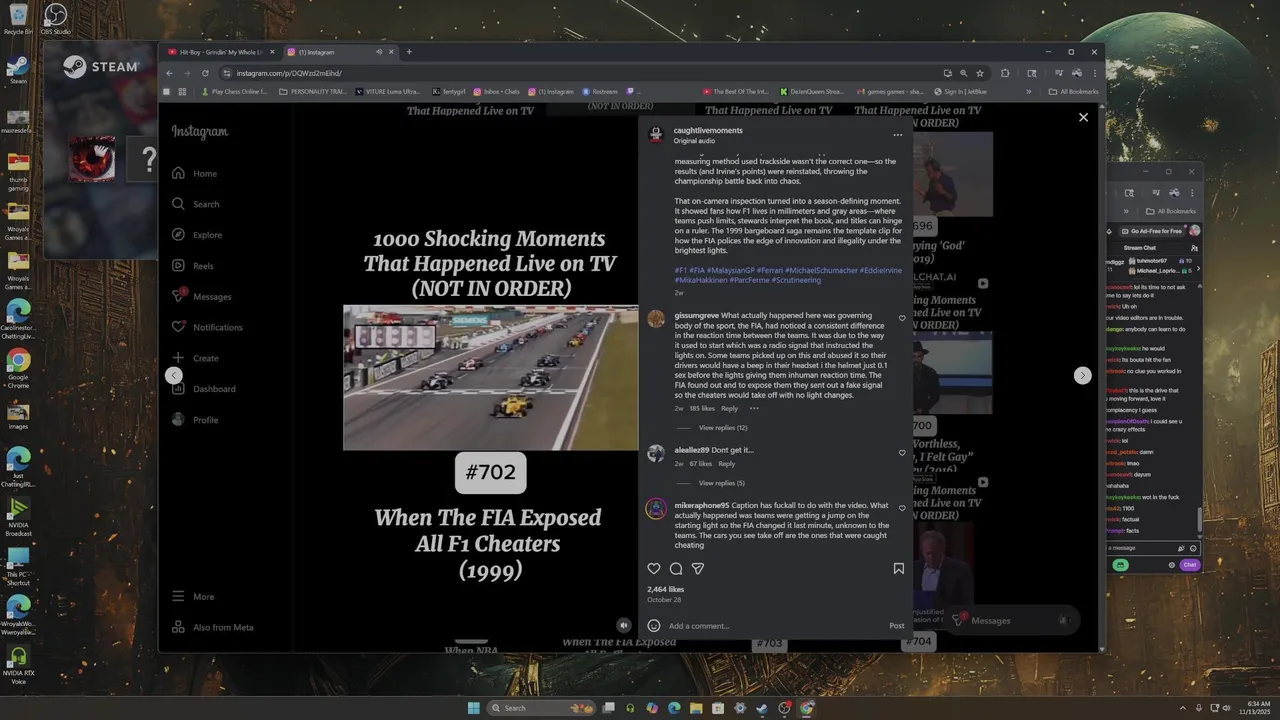The height and width of the screenshot is (720, 1280).
Task: Go to Explore in the Instagram sidebar
Action: click(x=197, y=235)
